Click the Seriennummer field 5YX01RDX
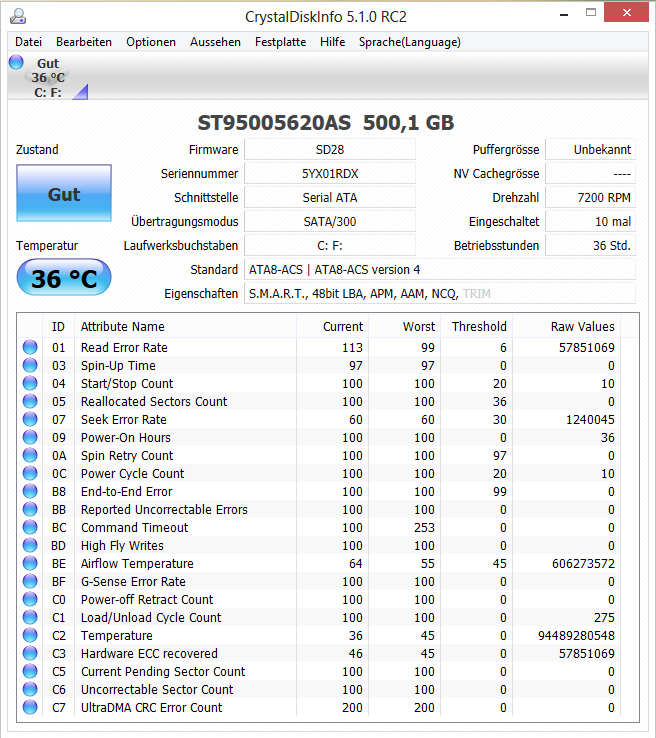 click(x=330, y=174)
